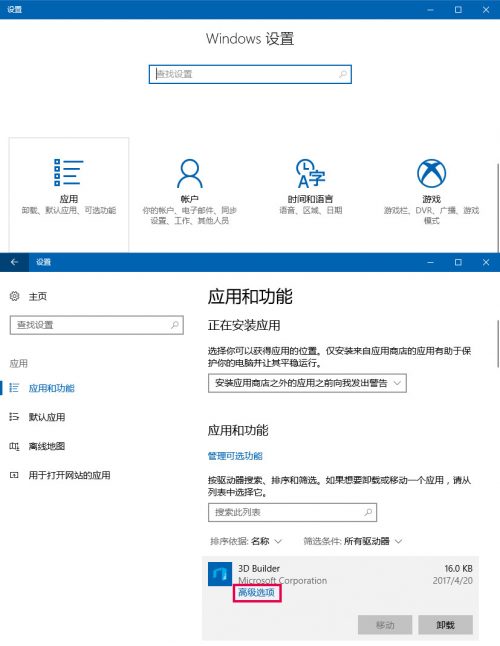
Task: Click the Microsoft Corporation publisher text
Action: click(283, 580)
